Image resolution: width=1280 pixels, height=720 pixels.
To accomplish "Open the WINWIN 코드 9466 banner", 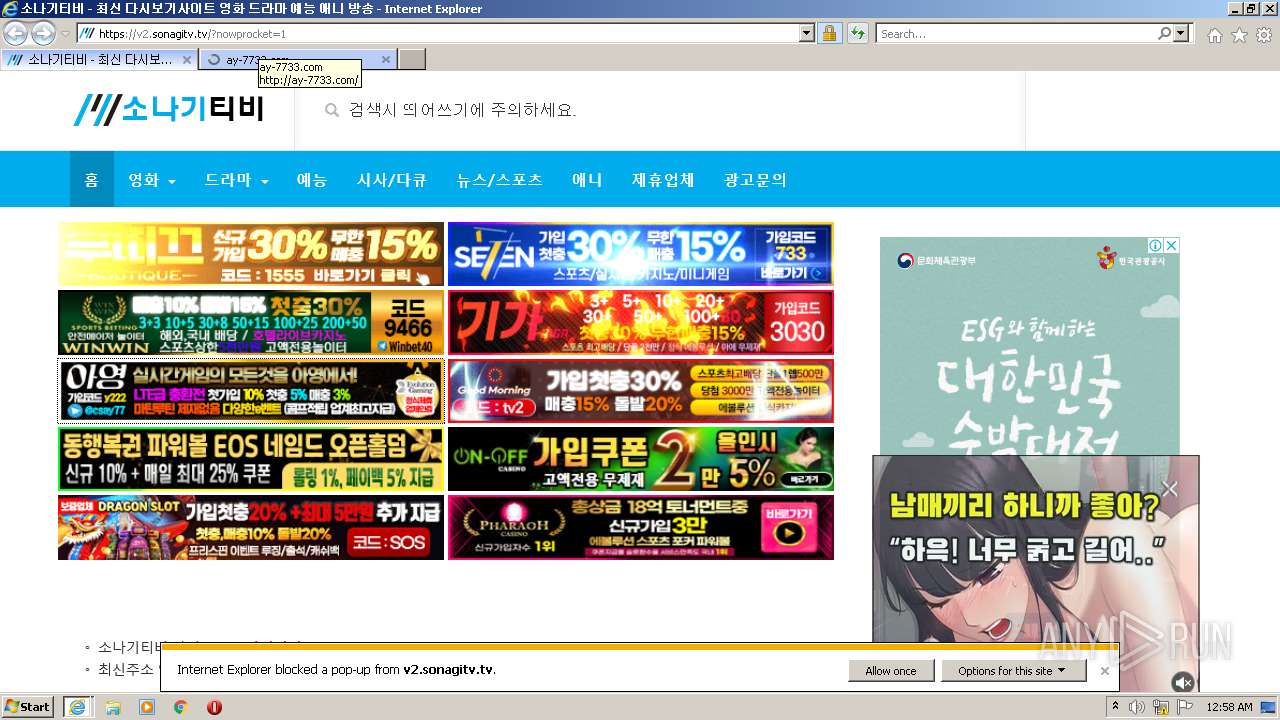I will click(x=251, y=322).
